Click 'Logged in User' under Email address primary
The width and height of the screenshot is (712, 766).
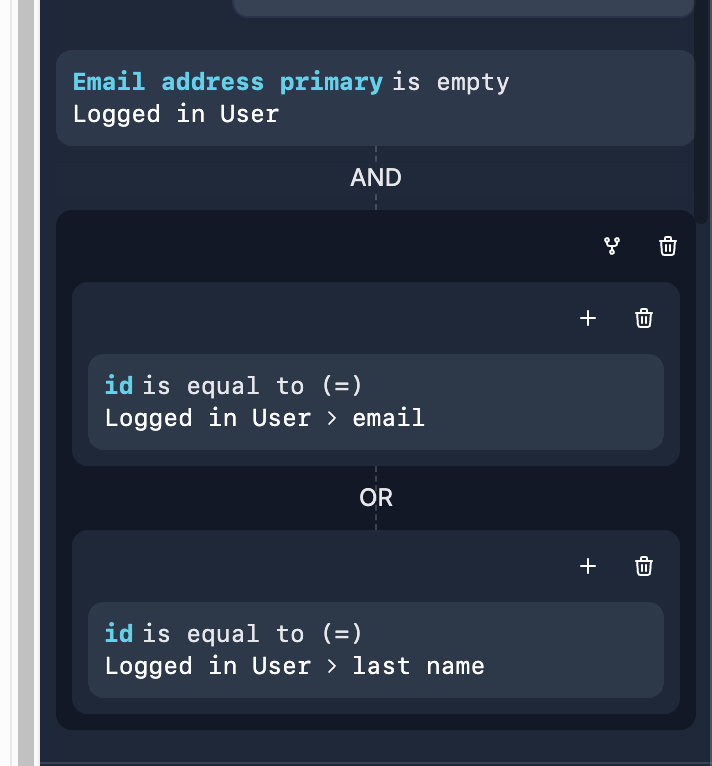click(176, 114)
